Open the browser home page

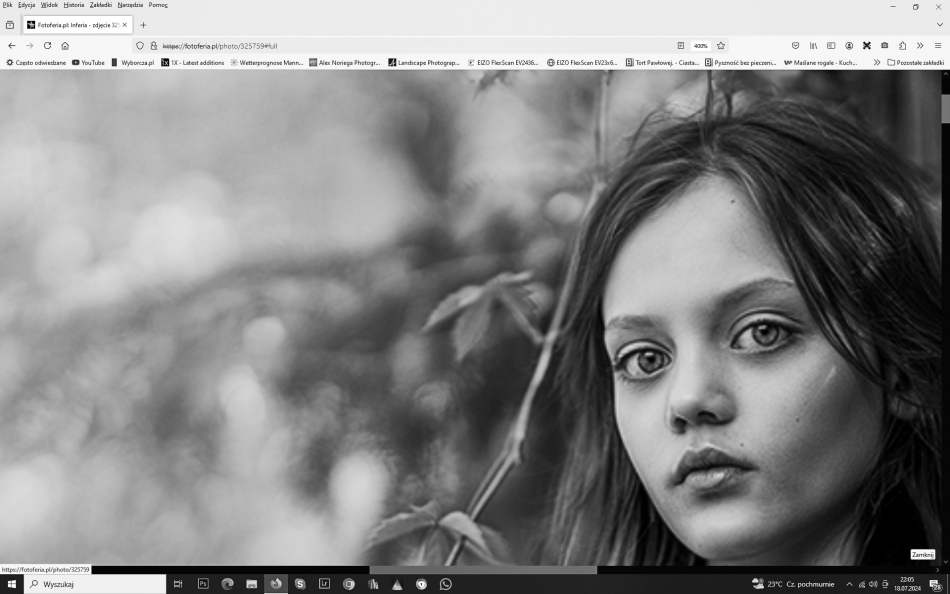(x=65, y=45)
